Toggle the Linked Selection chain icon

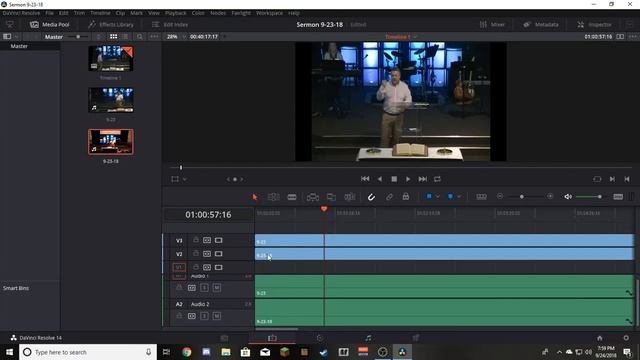[389, 197]
